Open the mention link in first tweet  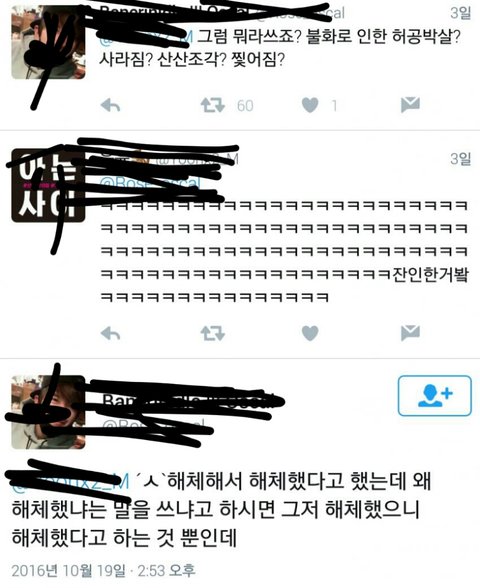point(146,37)
